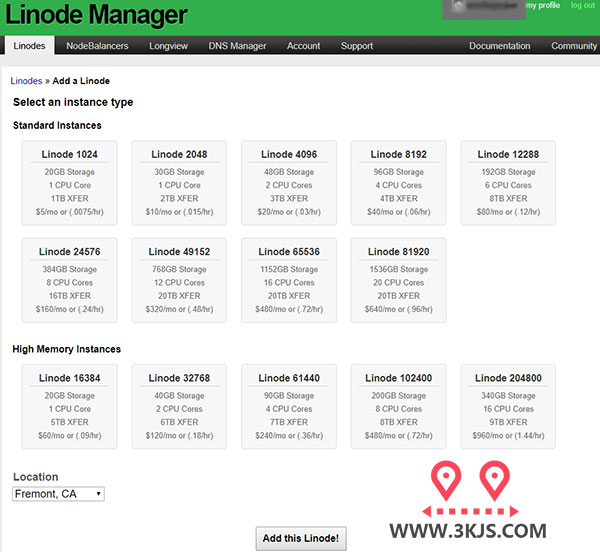The height and width of the screenshot is (552, 600).
Task: Click the $320/mo or (.48/hr) price
Action: pyautogui.click(x=179, y=309)
